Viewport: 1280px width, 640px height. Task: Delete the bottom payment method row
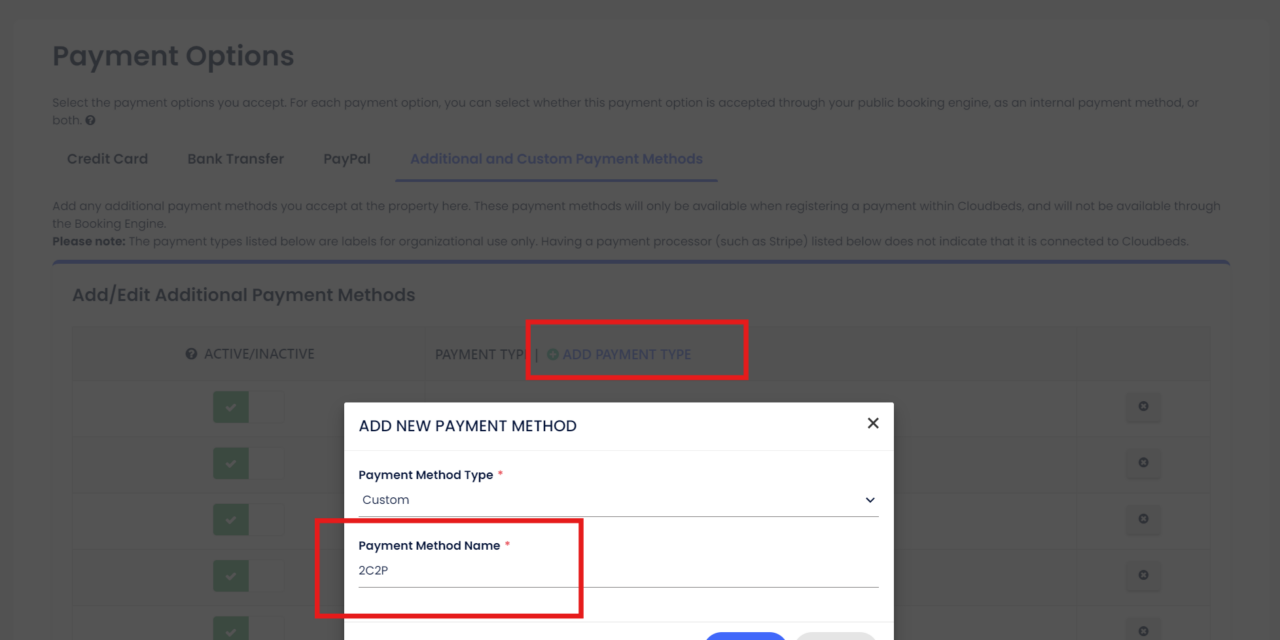pyautogui.click(x=1143, y=631)
